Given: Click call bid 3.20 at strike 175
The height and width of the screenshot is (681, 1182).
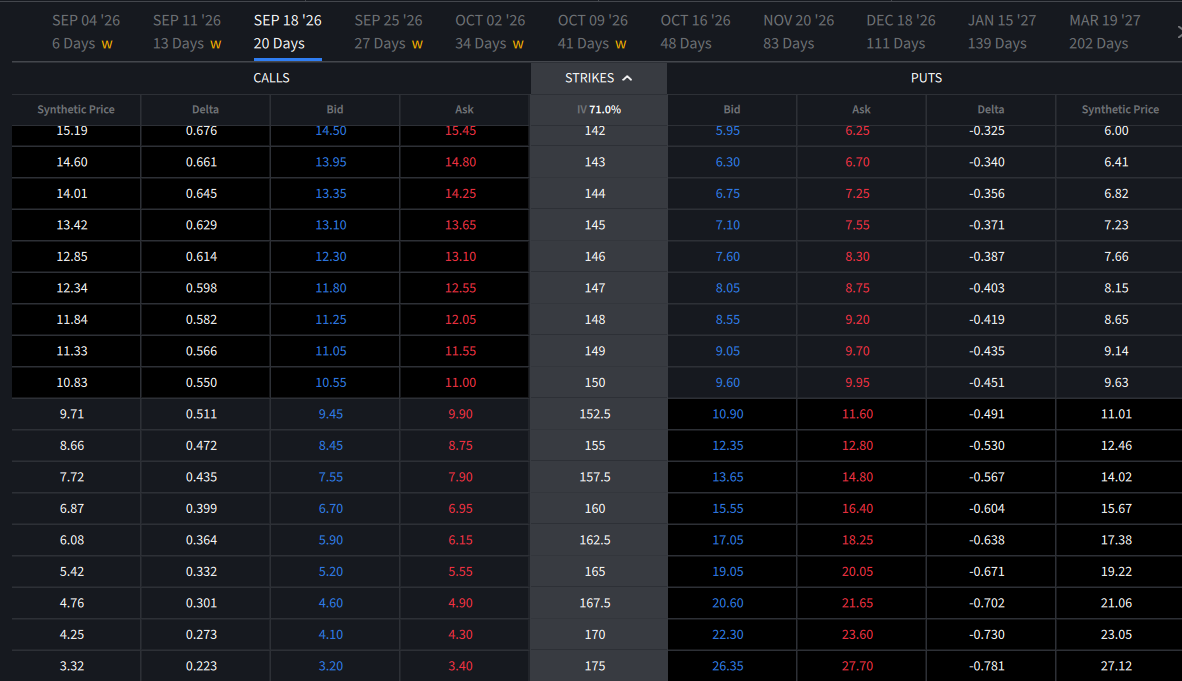Looking at the screenshot, I should tap(331, 667).
